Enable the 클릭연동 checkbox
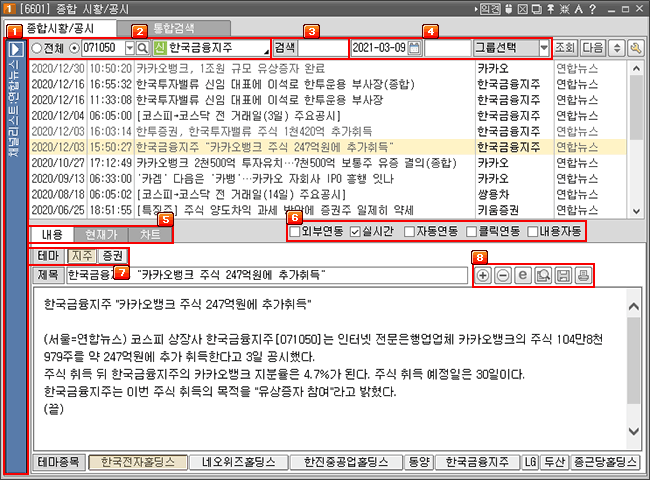 pos(471,232)
